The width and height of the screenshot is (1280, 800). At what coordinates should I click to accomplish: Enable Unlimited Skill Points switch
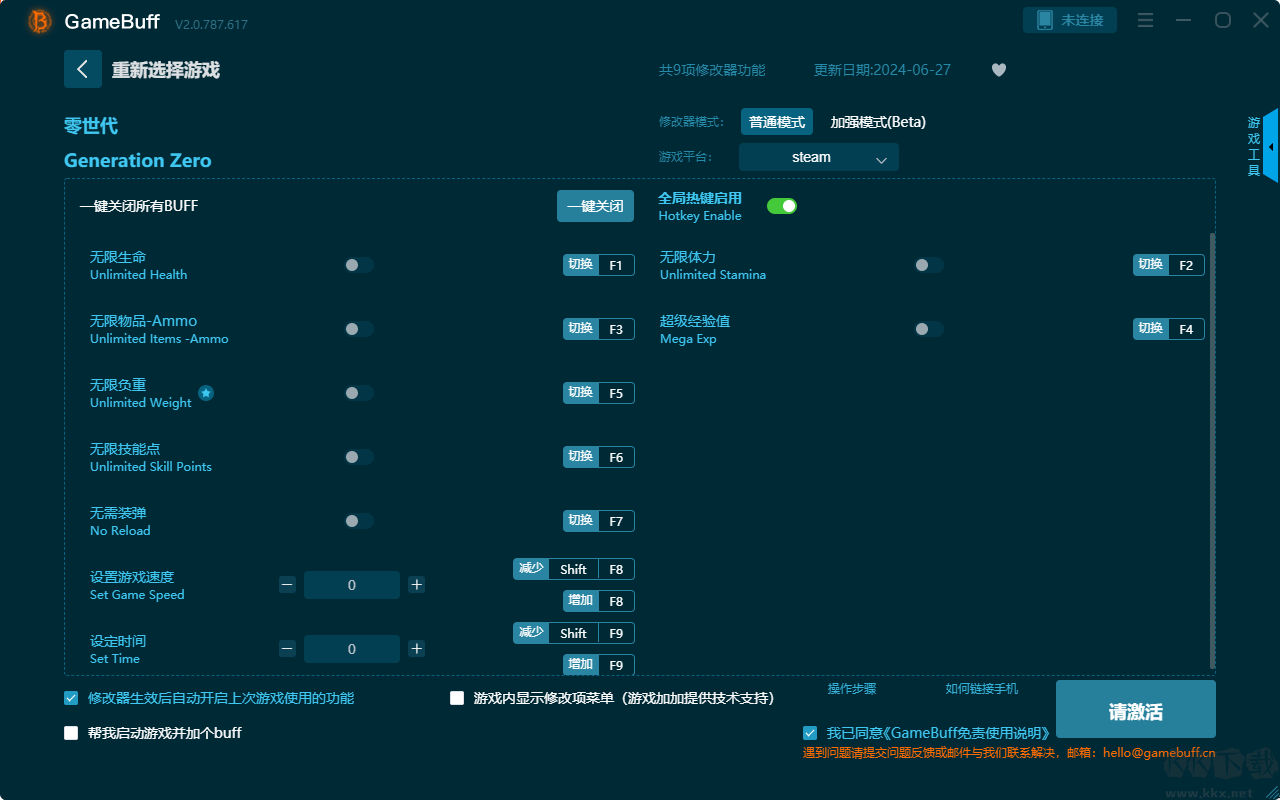click(x=359, y=457)
